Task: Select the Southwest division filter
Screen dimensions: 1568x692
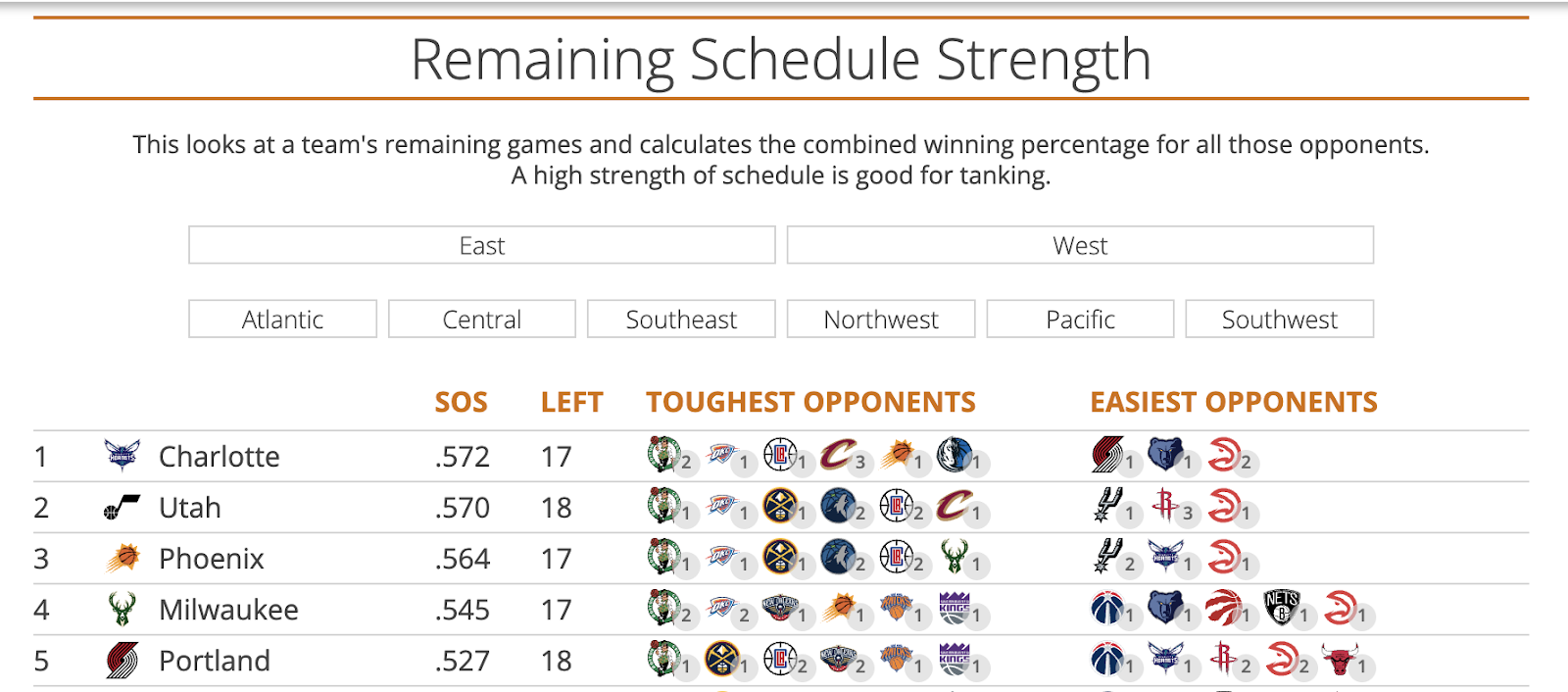Action: (x=1280, y=319)
